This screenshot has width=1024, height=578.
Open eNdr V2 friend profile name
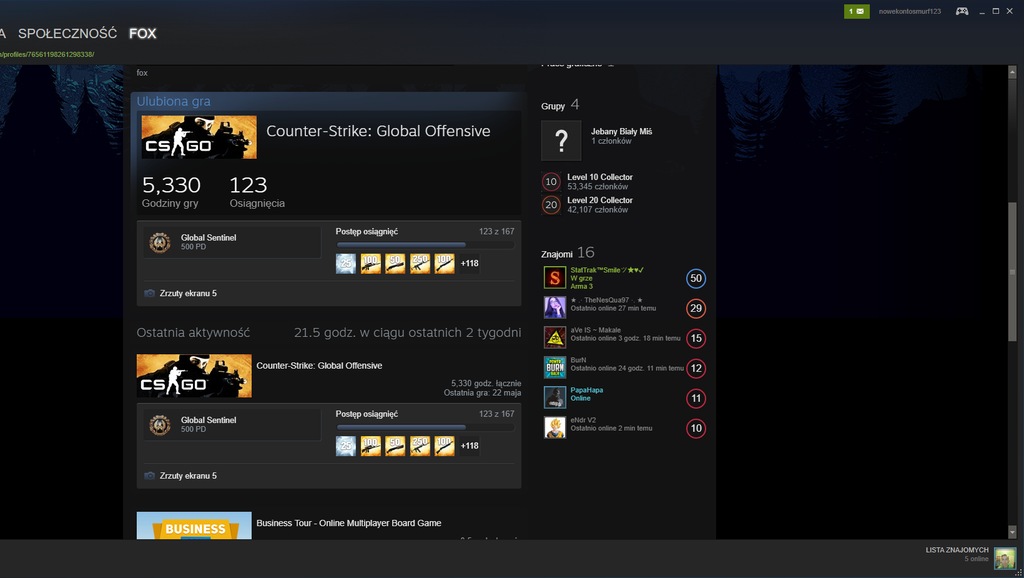click(583, 420)
